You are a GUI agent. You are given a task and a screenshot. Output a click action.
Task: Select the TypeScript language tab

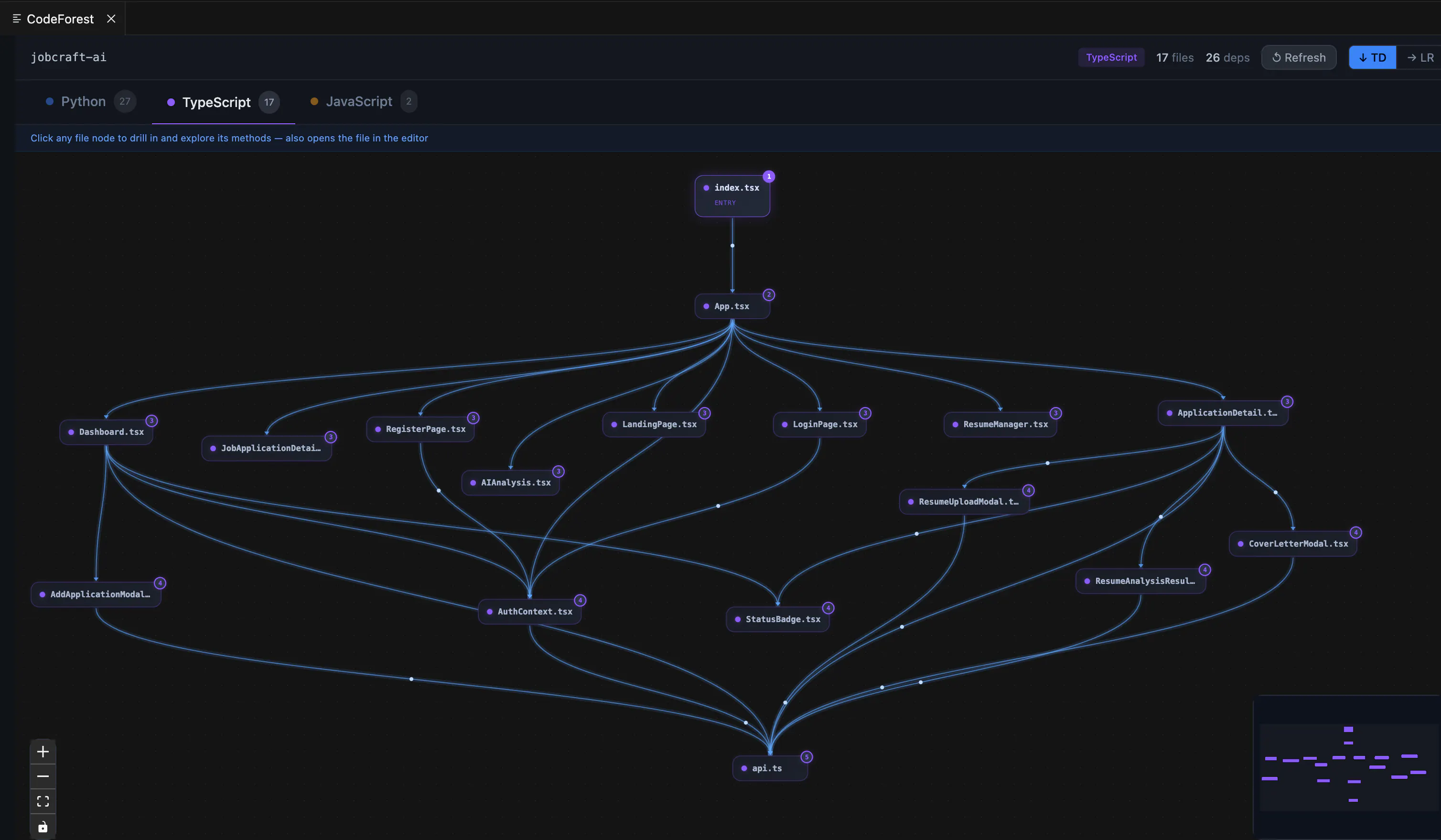[223, 102]
